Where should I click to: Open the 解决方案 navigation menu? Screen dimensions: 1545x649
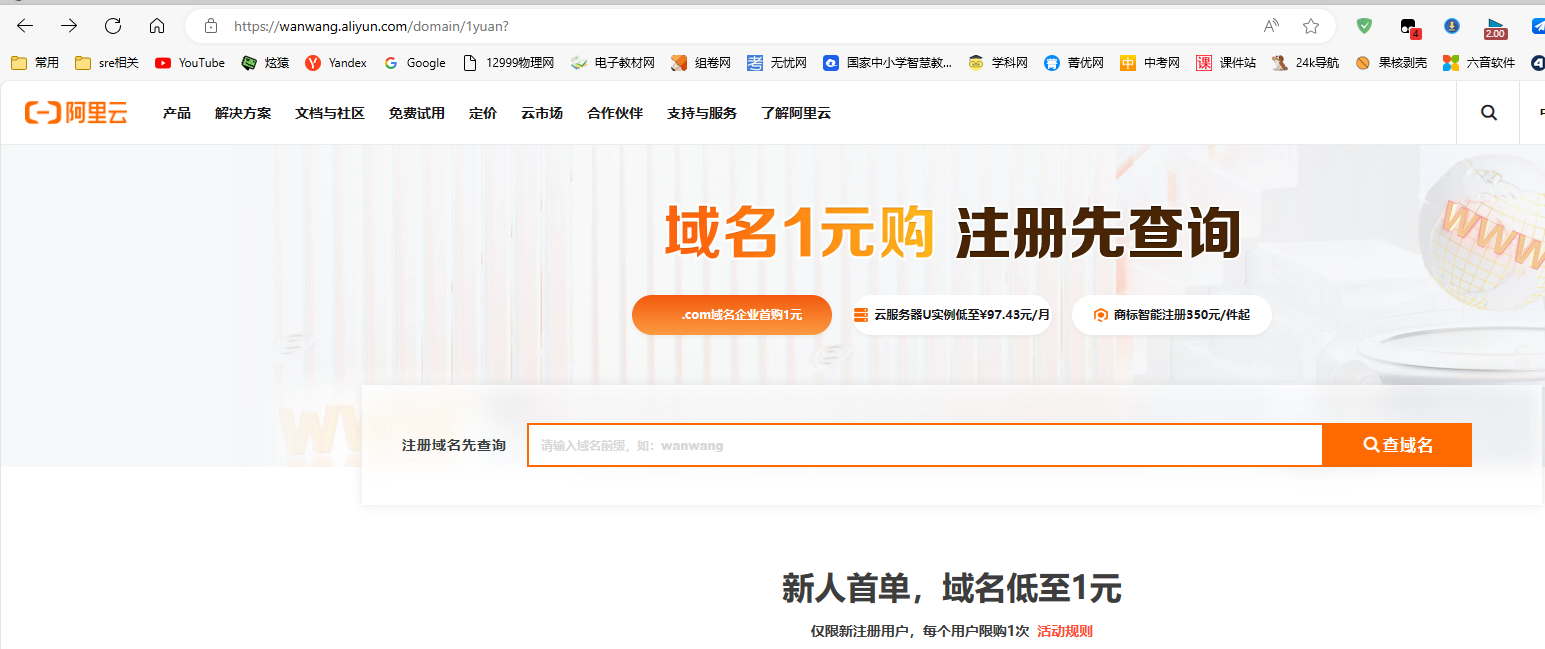[x=243, y=113]
